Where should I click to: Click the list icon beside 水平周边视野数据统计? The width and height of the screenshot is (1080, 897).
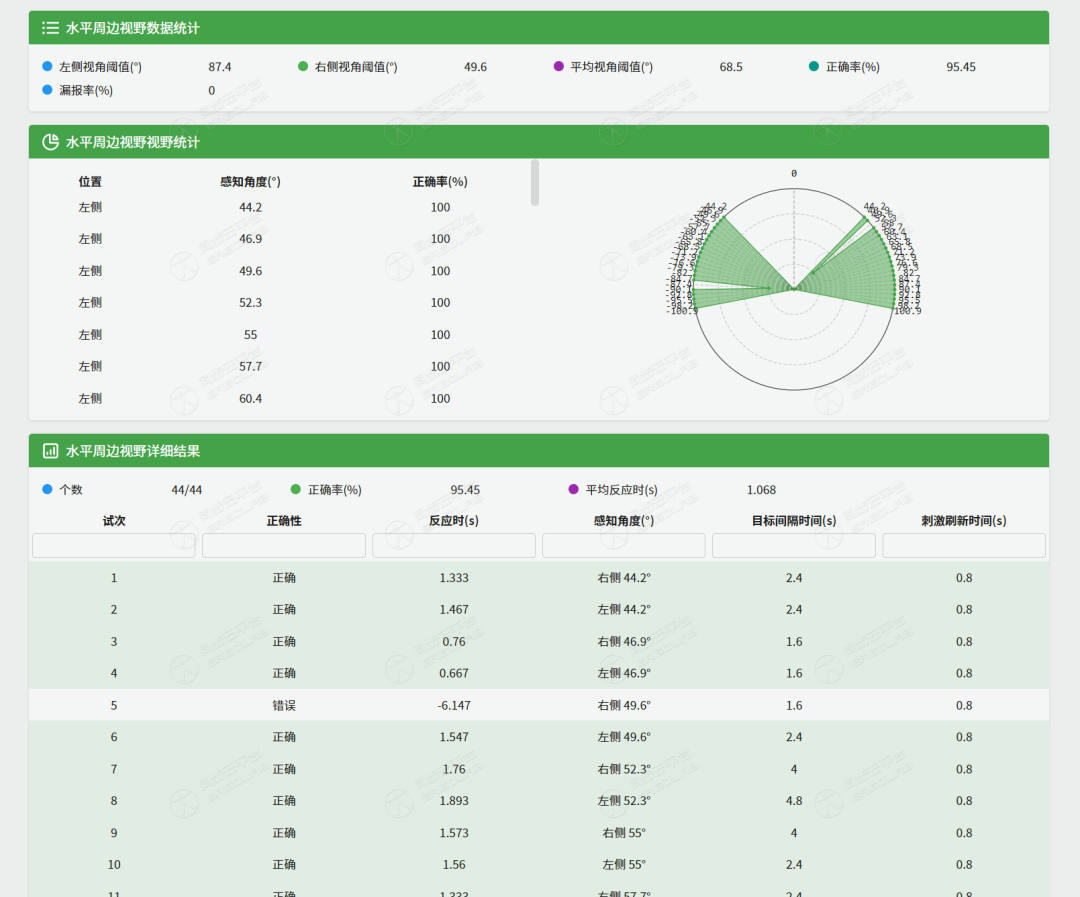pyautogui.click(x=50, y=28)
